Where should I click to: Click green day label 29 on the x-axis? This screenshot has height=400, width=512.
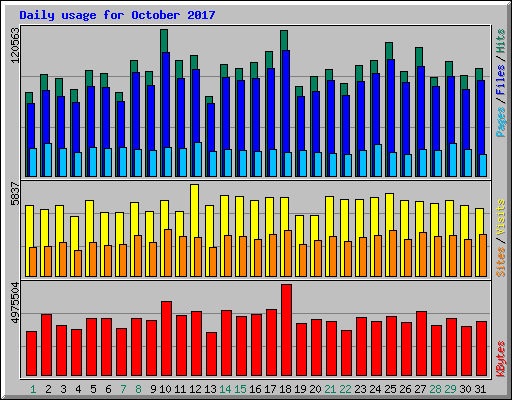click(x=450, y=389)
